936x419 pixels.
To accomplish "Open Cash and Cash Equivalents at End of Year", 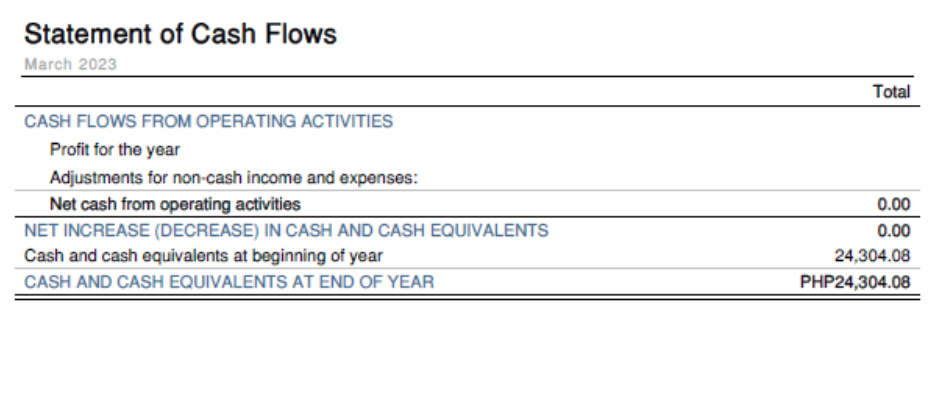I will click(x=229, y=281).
